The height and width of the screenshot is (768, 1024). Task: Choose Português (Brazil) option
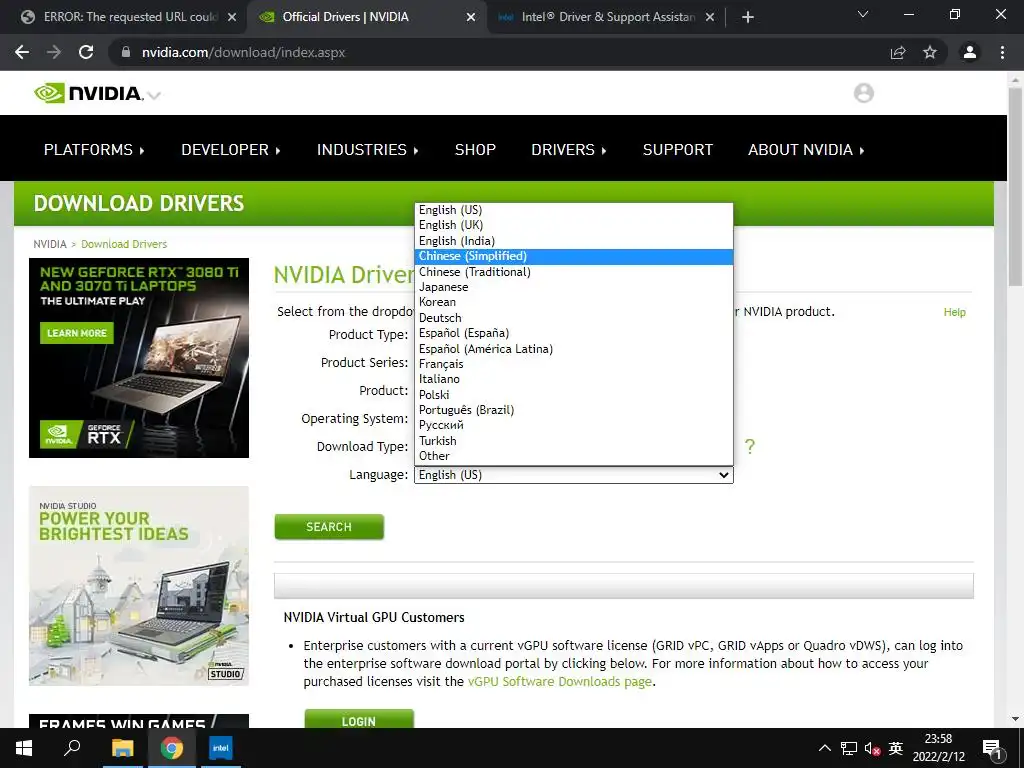[573, 410]
